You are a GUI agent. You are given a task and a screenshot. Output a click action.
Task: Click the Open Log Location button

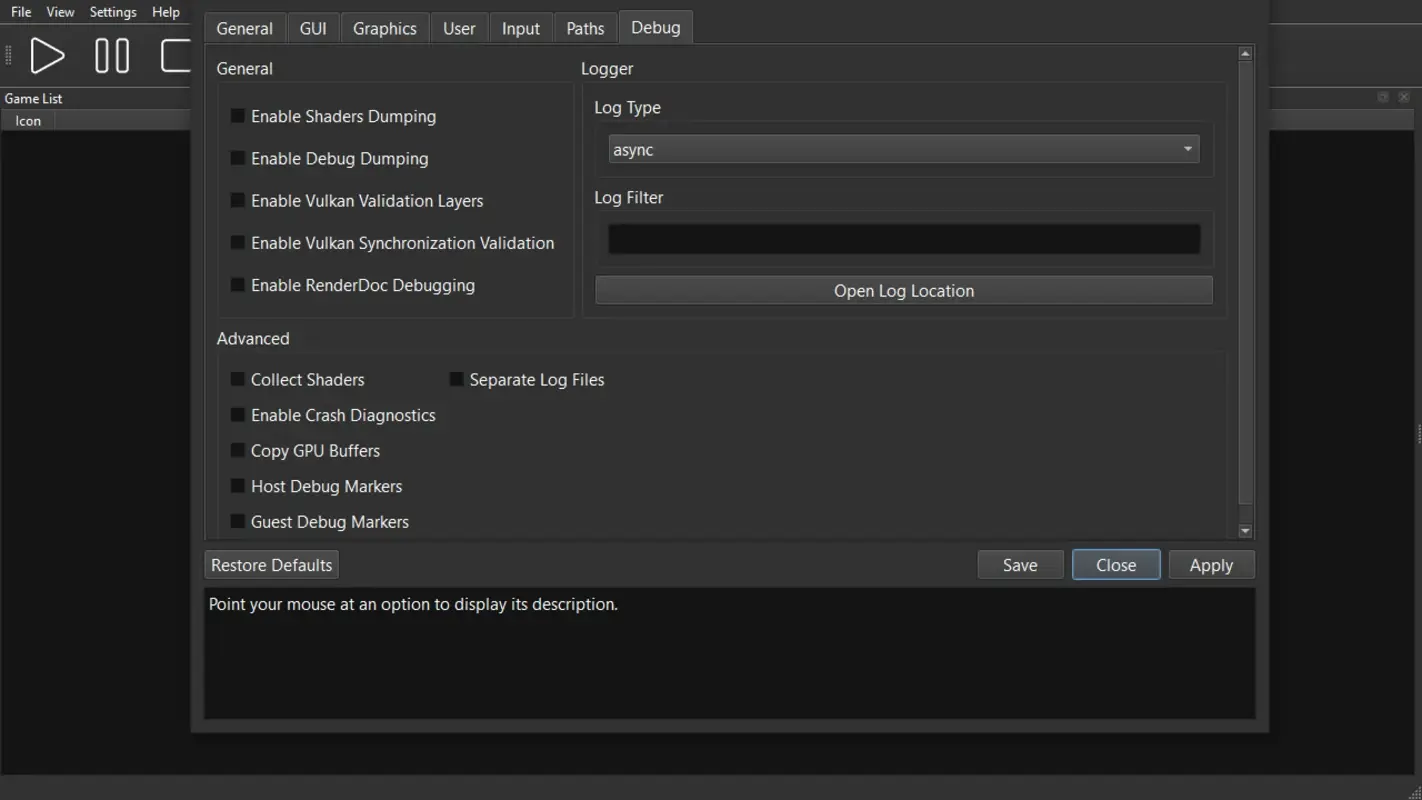tap(903, 290)
